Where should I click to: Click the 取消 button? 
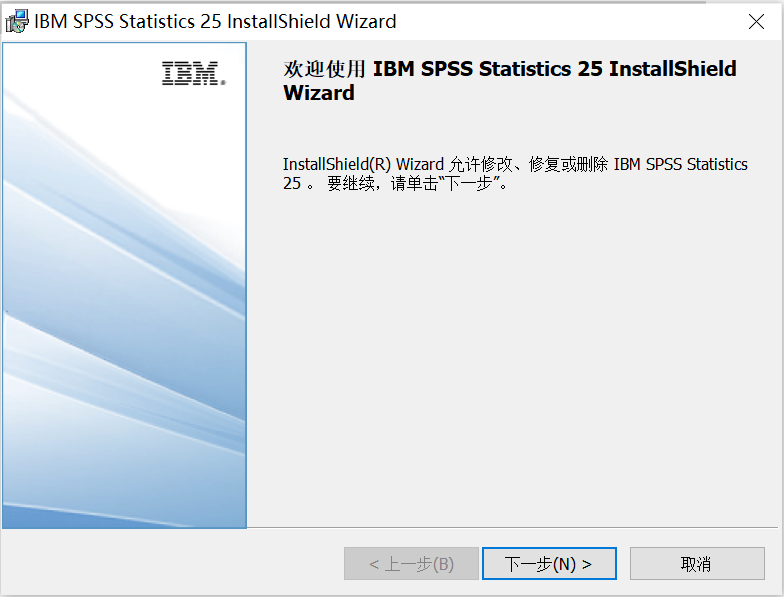[x=697, y=564]
